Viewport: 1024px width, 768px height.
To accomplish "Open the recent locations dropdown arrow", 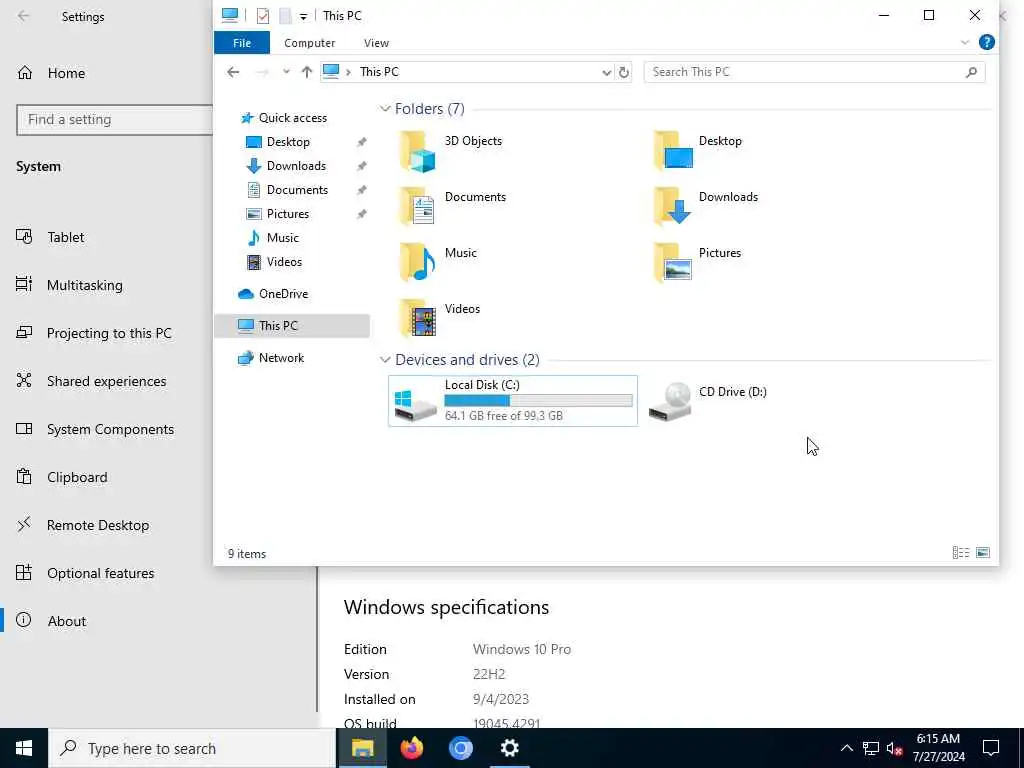I will pos(286,72).
